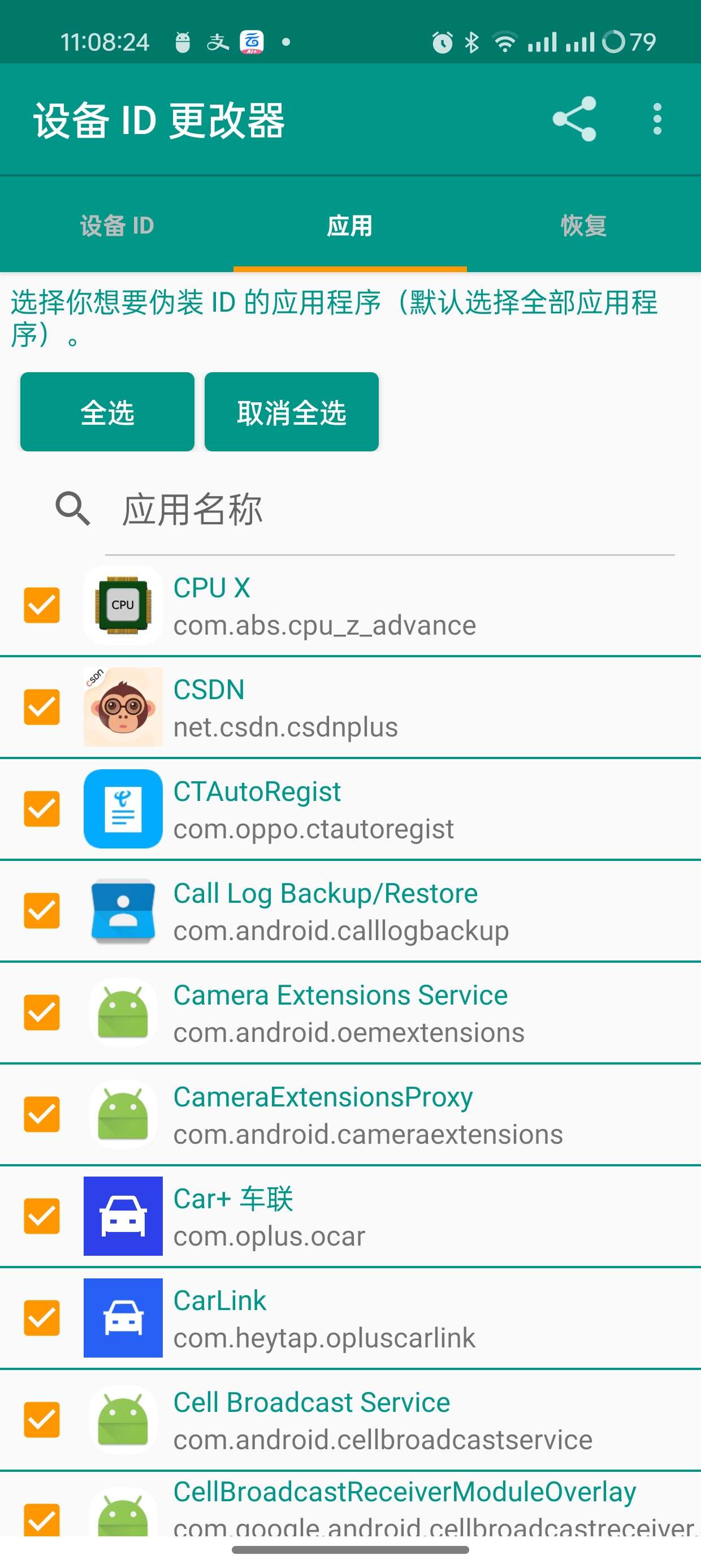Tap the CTAutoRegist app icon

click(123, 808)
